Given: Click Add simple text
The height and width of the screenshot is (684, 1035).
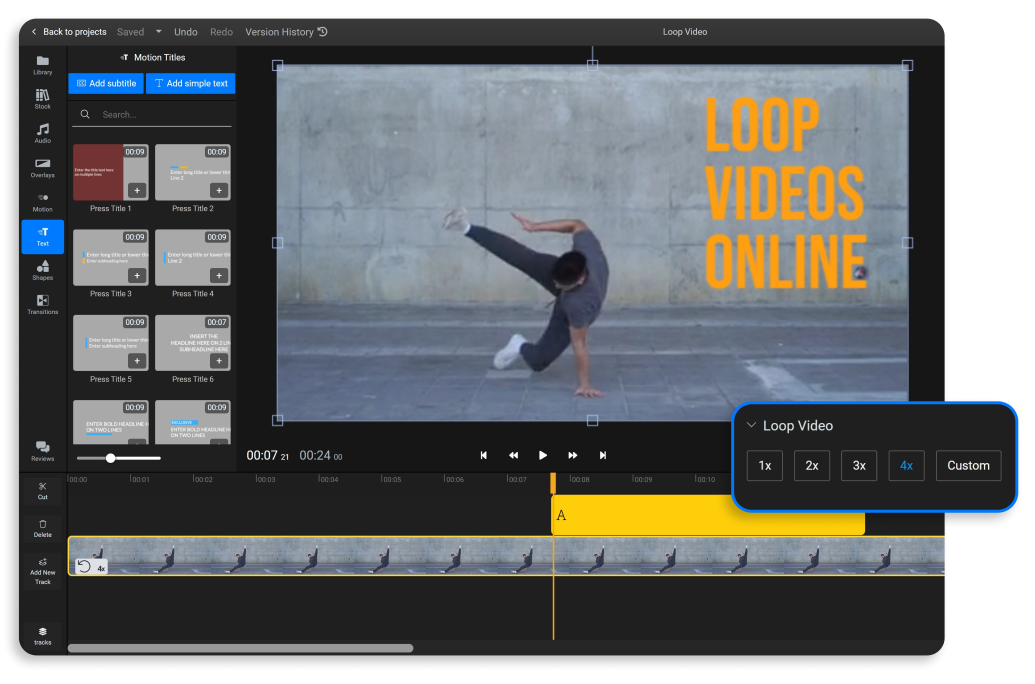Looking at the screenshot, I should click(x=190, y=83).
